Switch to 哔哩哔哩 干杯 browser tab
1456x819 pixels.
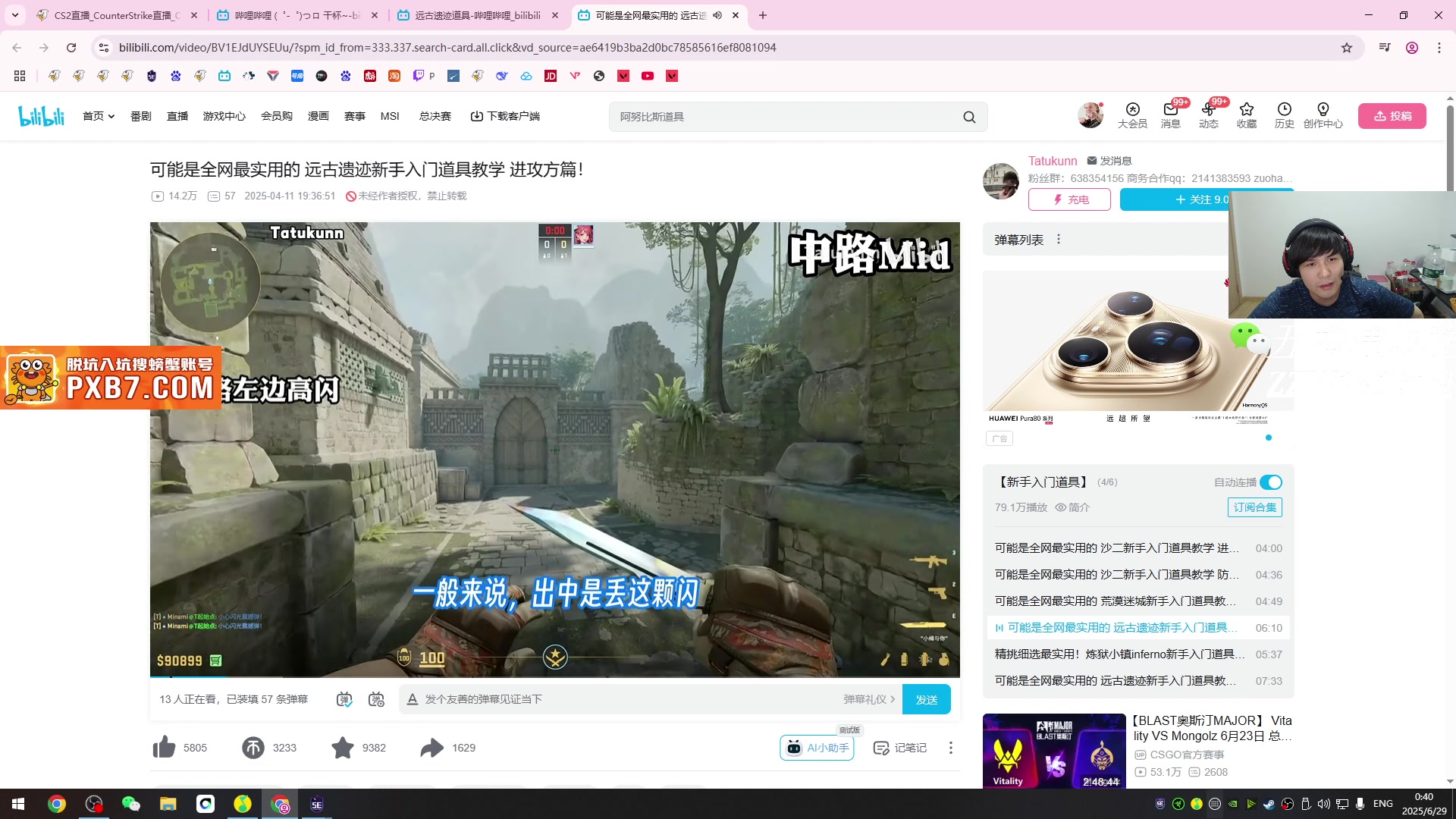pyautogui.click(x=297, y=15)
